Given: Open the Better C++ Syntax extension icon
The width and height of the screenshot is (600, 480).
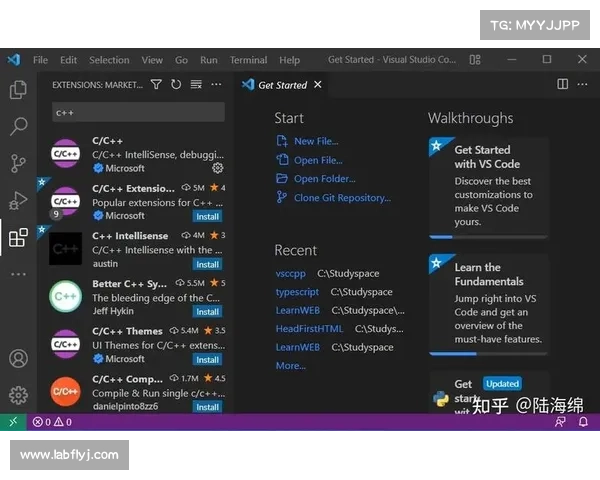Looking at the screenshot, I should (65, 296).
